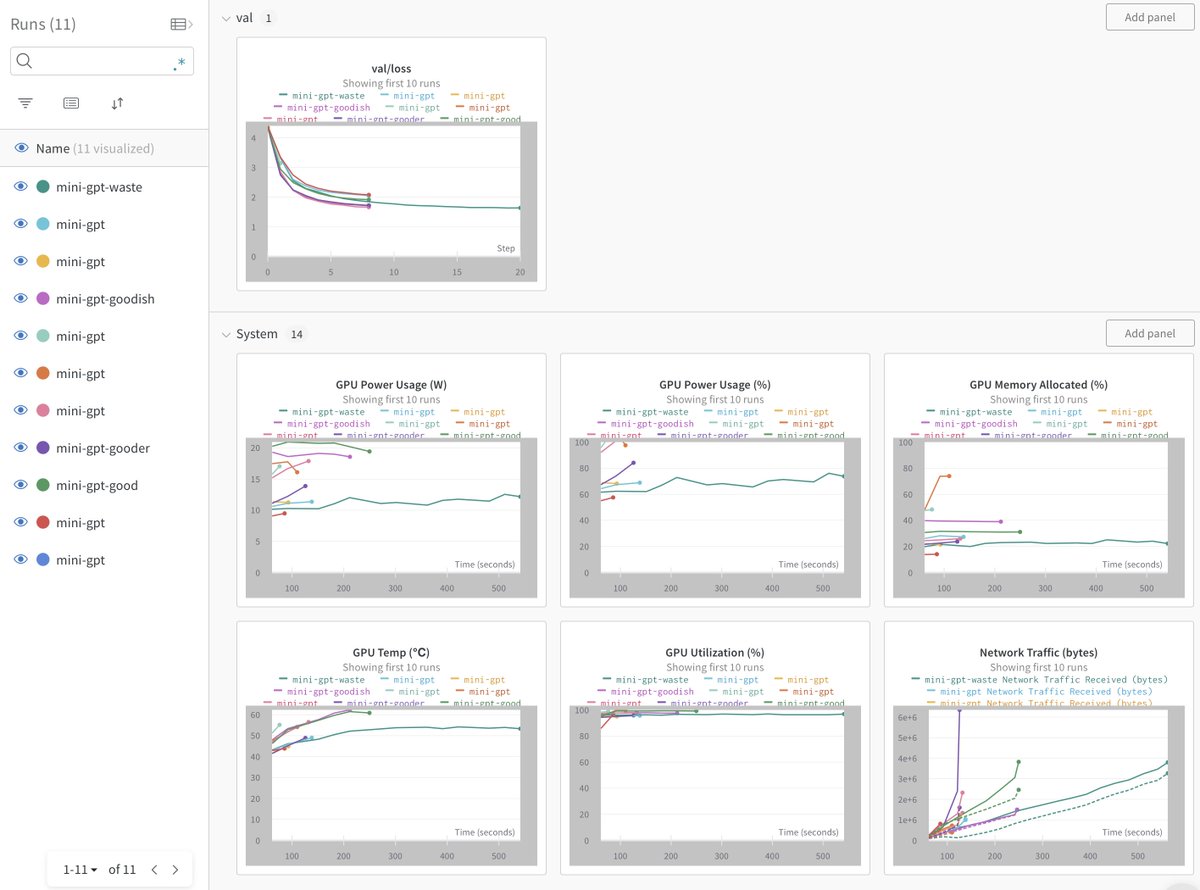Hide the mini-gpt-gooder run with eye icon
1200x890 pixels.
20,448
